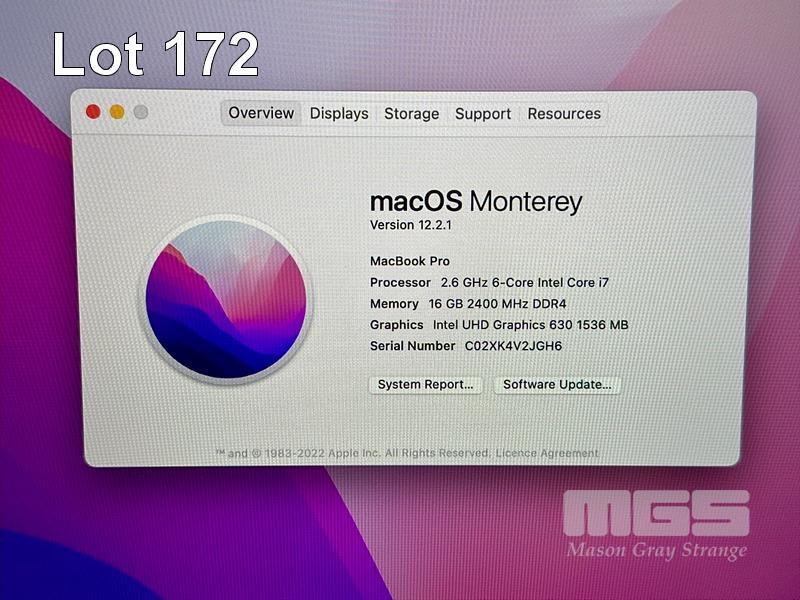The height and width of the screenshot is (600, 800).
Task: Minimize the window with the yellow button
Action: (x=117, y=112)
